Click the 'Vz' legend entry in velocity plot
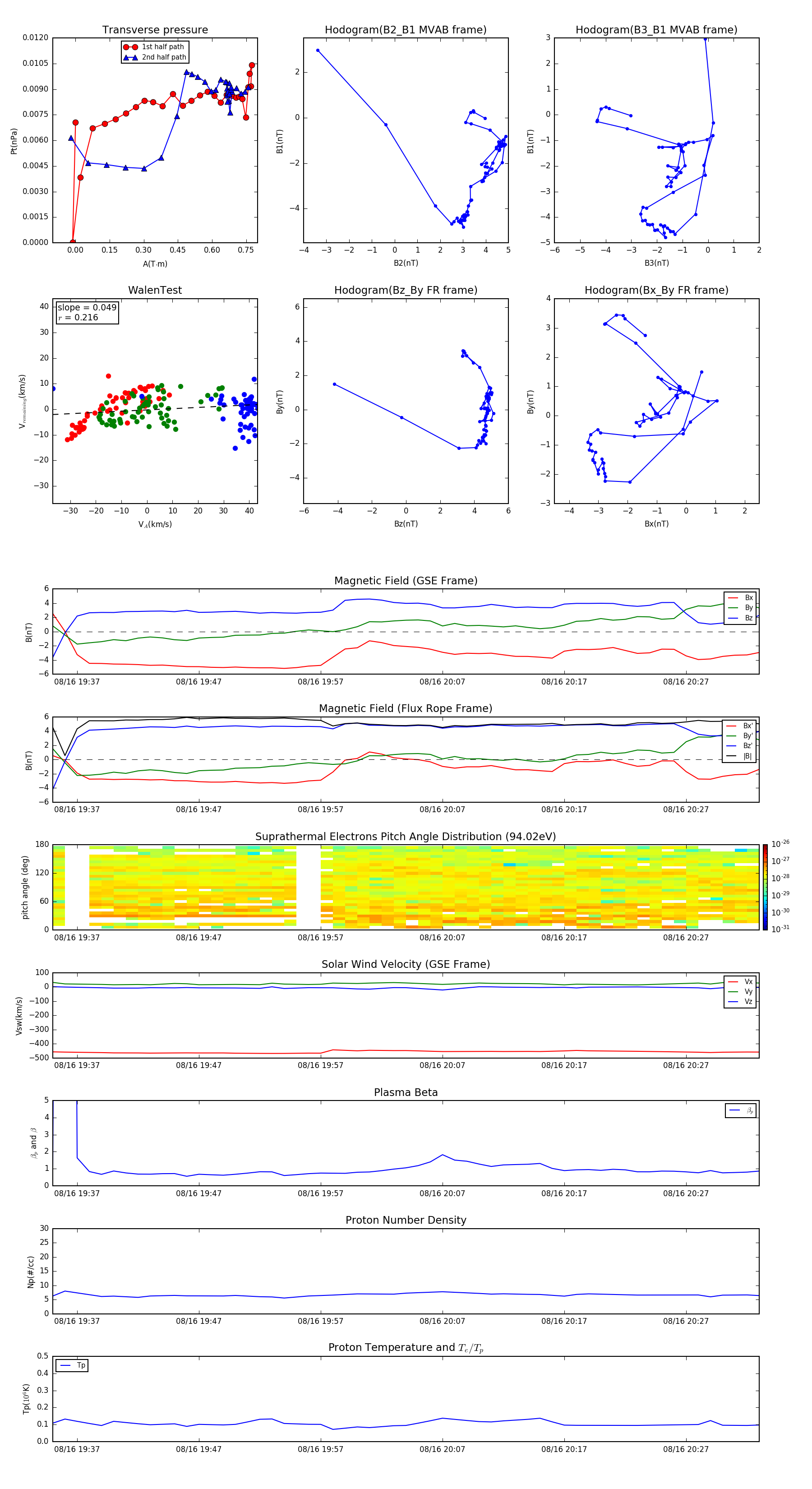 coord(740,1001)
